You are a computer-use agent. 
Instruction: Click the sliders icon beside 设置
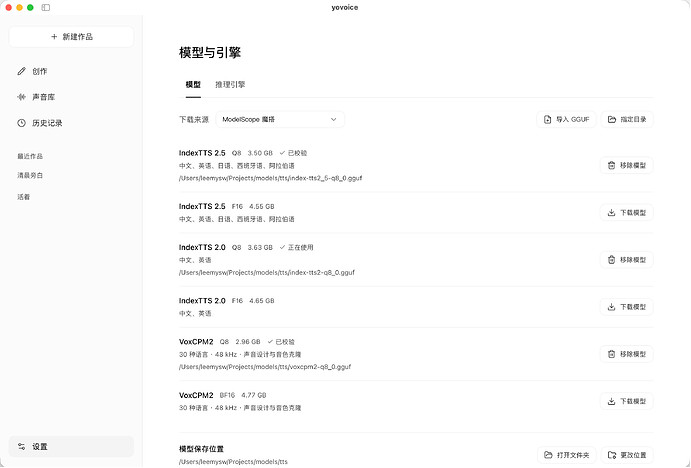(x=21, y=446)
